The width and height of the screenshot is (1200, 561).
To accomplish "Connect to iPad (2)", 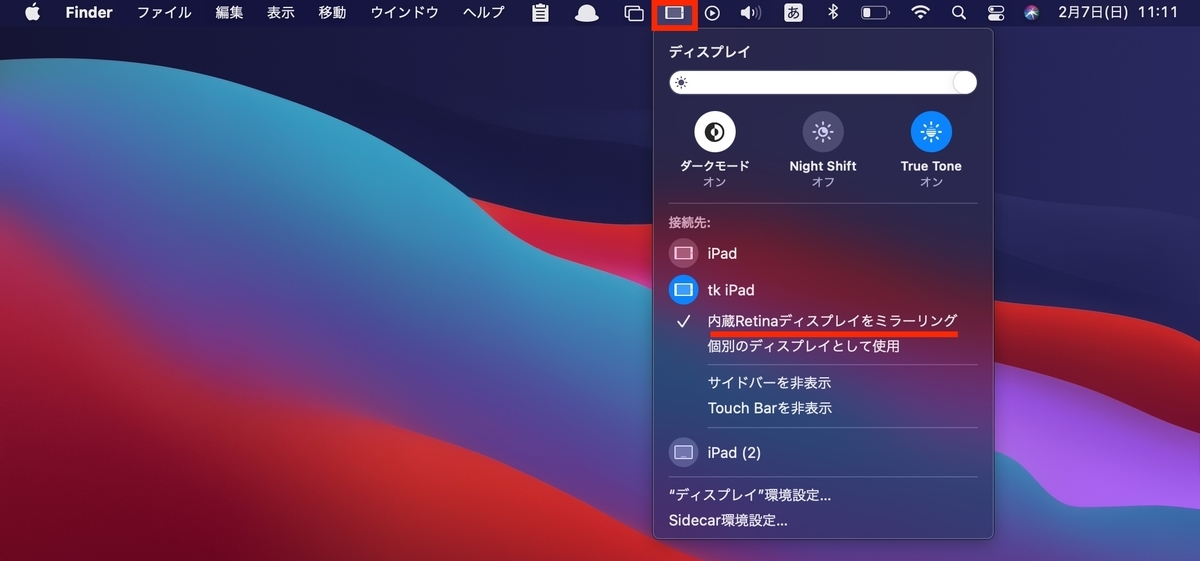I will tap(823, 452).
